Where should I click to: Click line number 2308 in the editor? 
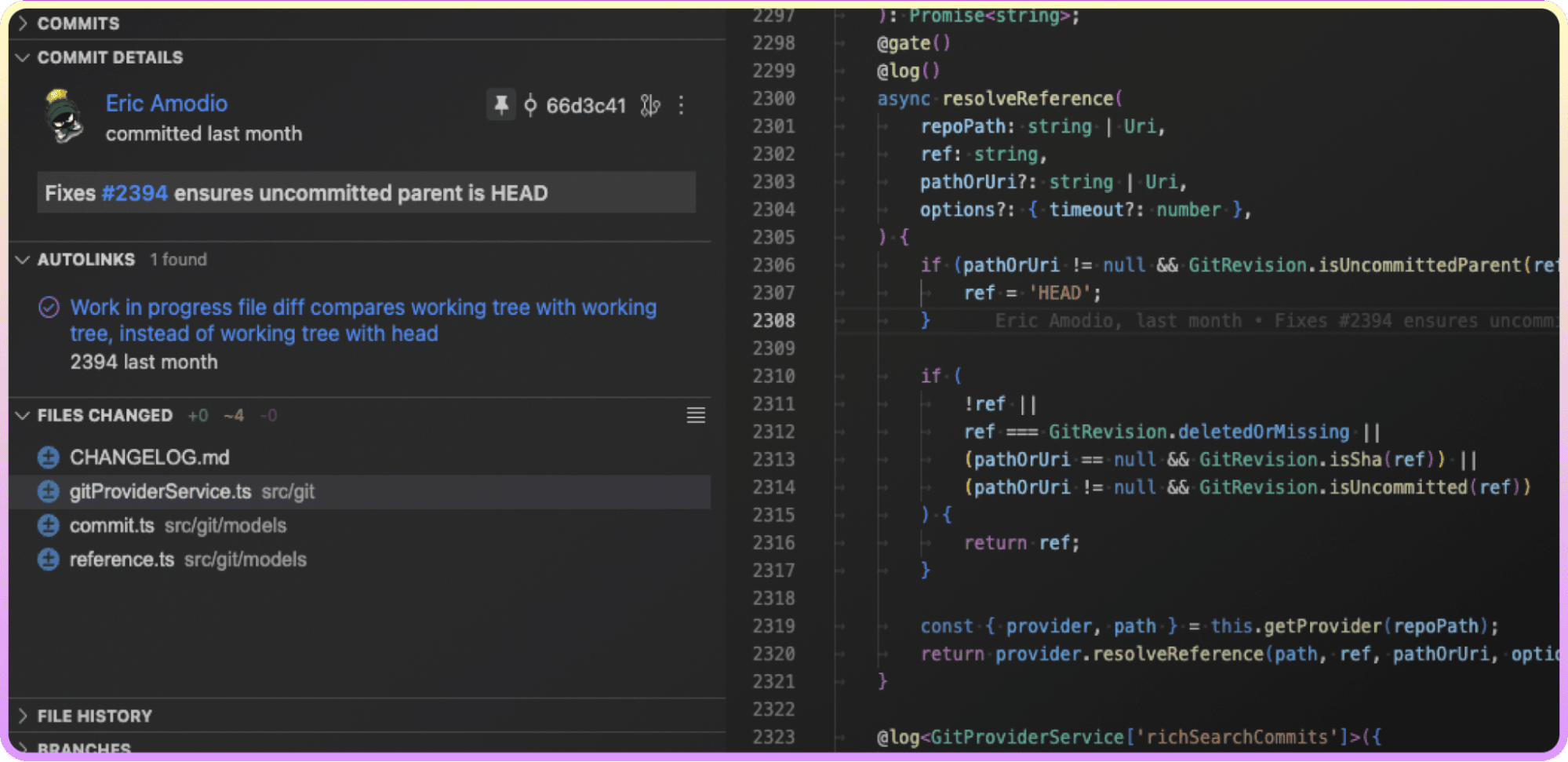773,320
